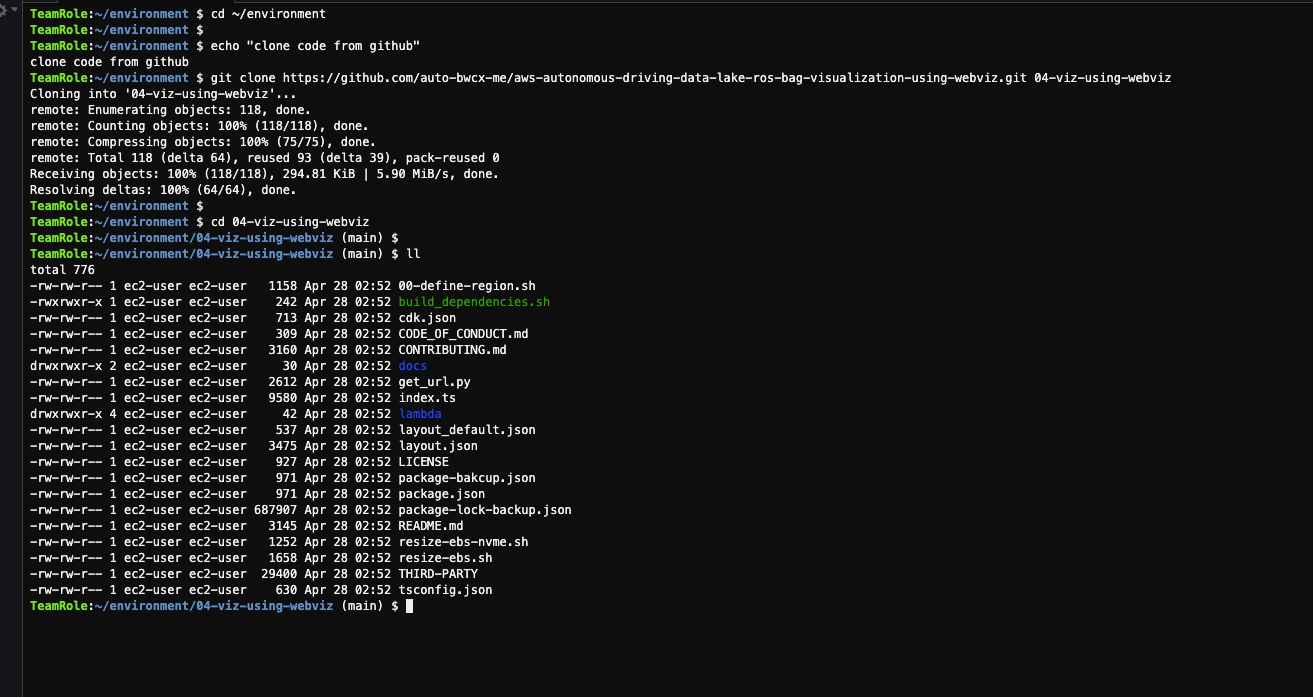1313x697 pixels.
Task: Select the package-bakcup.json file name
Action: pyautogui.click(x=467, y=478)
